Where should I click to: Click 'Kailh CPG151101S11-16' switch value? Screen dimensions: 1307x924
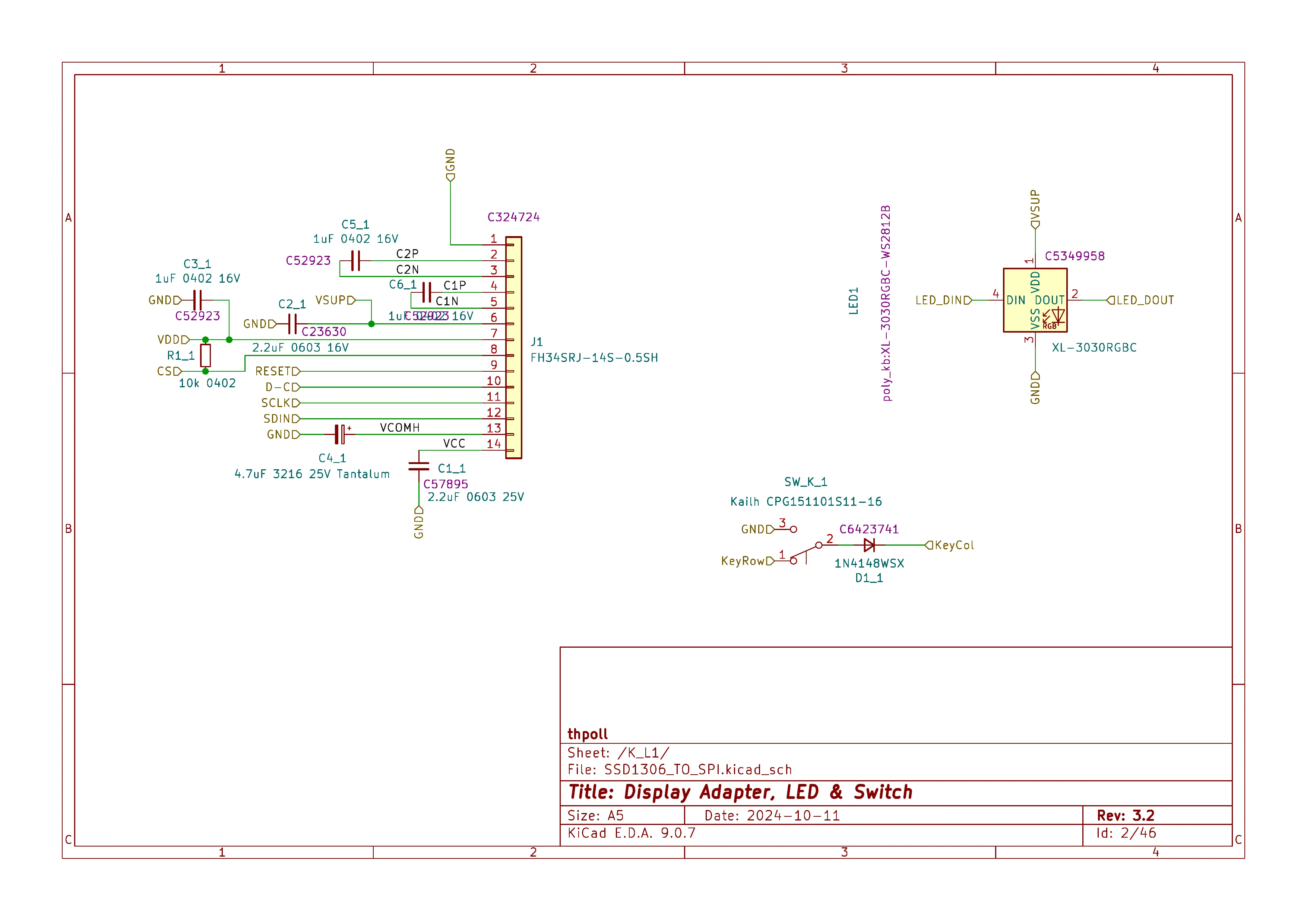[x=806, y=501]
